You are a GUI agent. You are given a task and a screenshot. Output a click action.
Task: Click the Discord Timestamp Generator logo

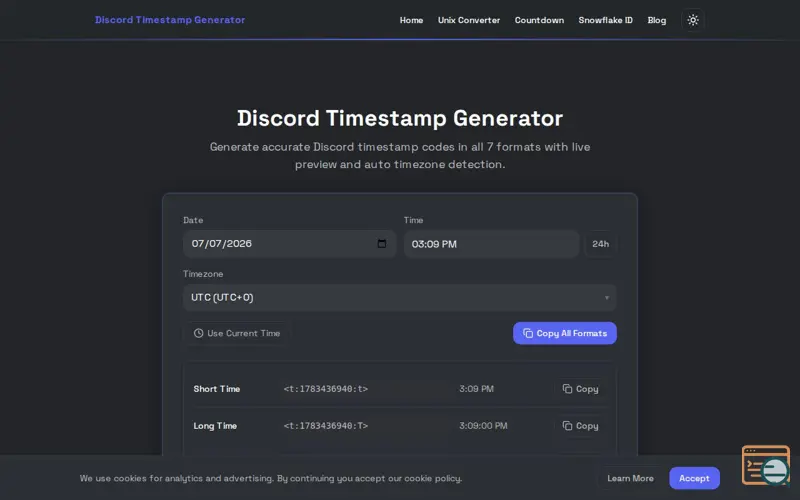click(170, 20)
